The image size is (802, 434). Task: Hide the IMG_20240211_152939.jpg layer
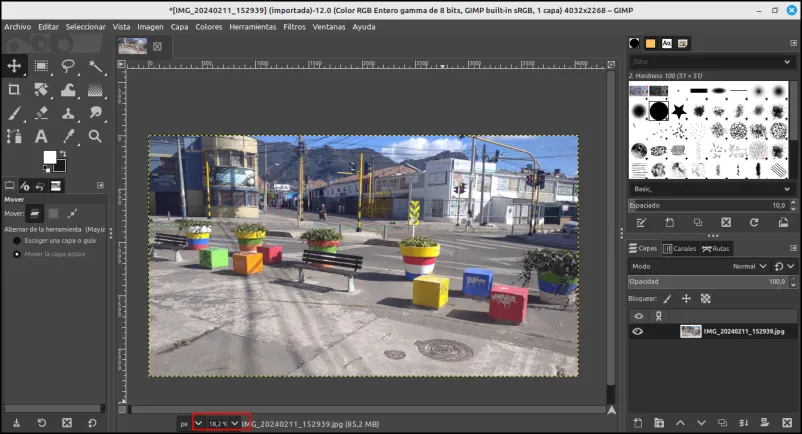point(637,331)
